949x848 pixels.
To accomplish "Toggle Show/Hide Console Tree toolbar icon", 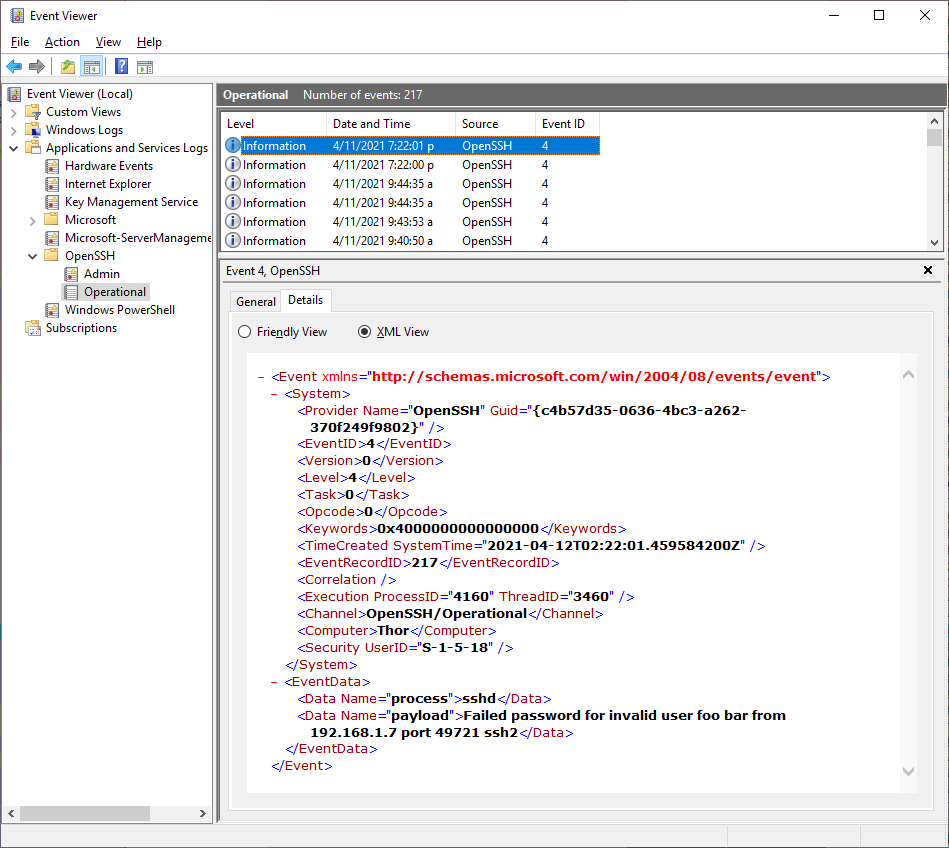I will click(92, 67).
